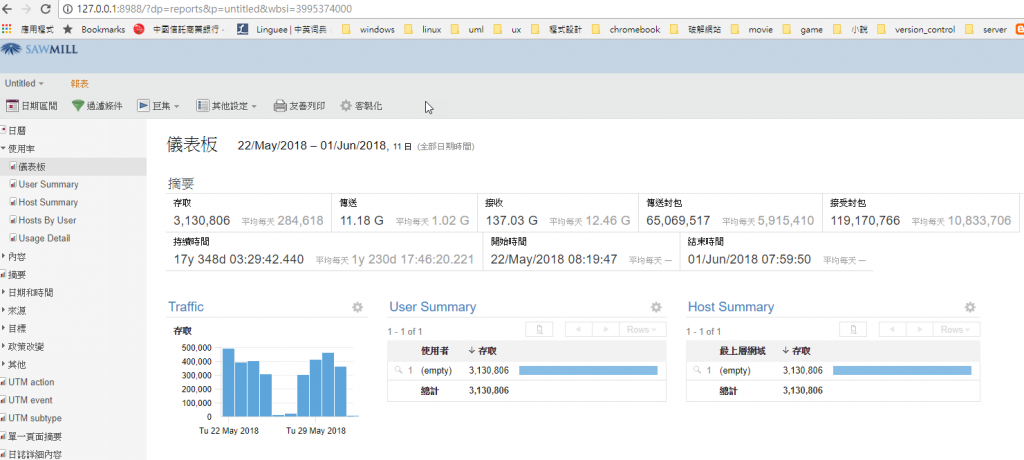Open the version_control bookmarks folder

click(917, 29)
